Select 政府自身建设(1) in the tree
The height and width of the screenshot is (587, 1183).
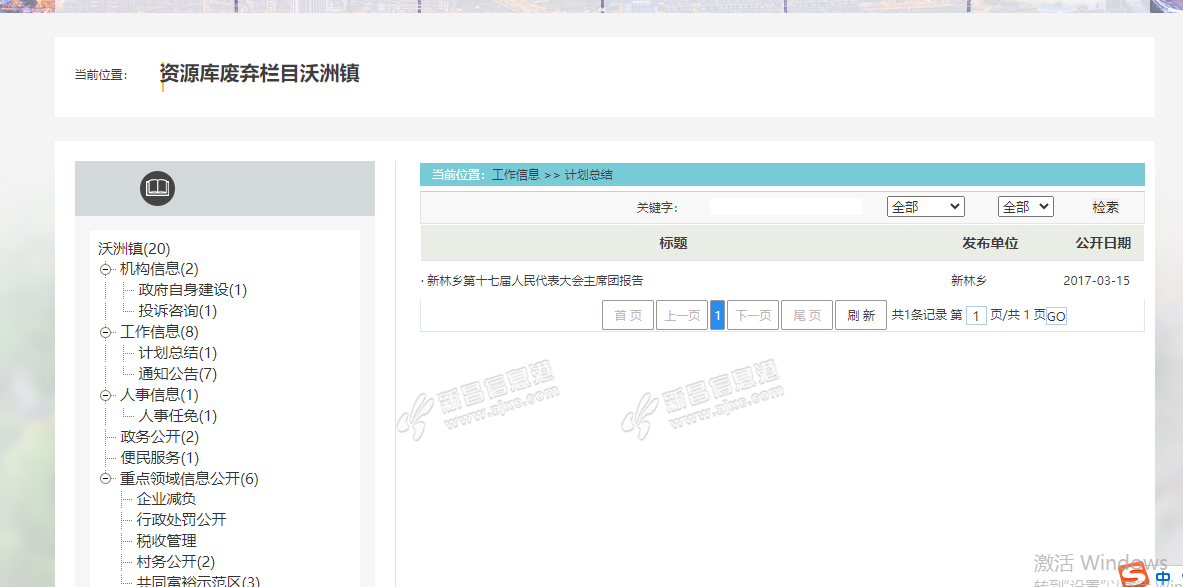point(192,290)
